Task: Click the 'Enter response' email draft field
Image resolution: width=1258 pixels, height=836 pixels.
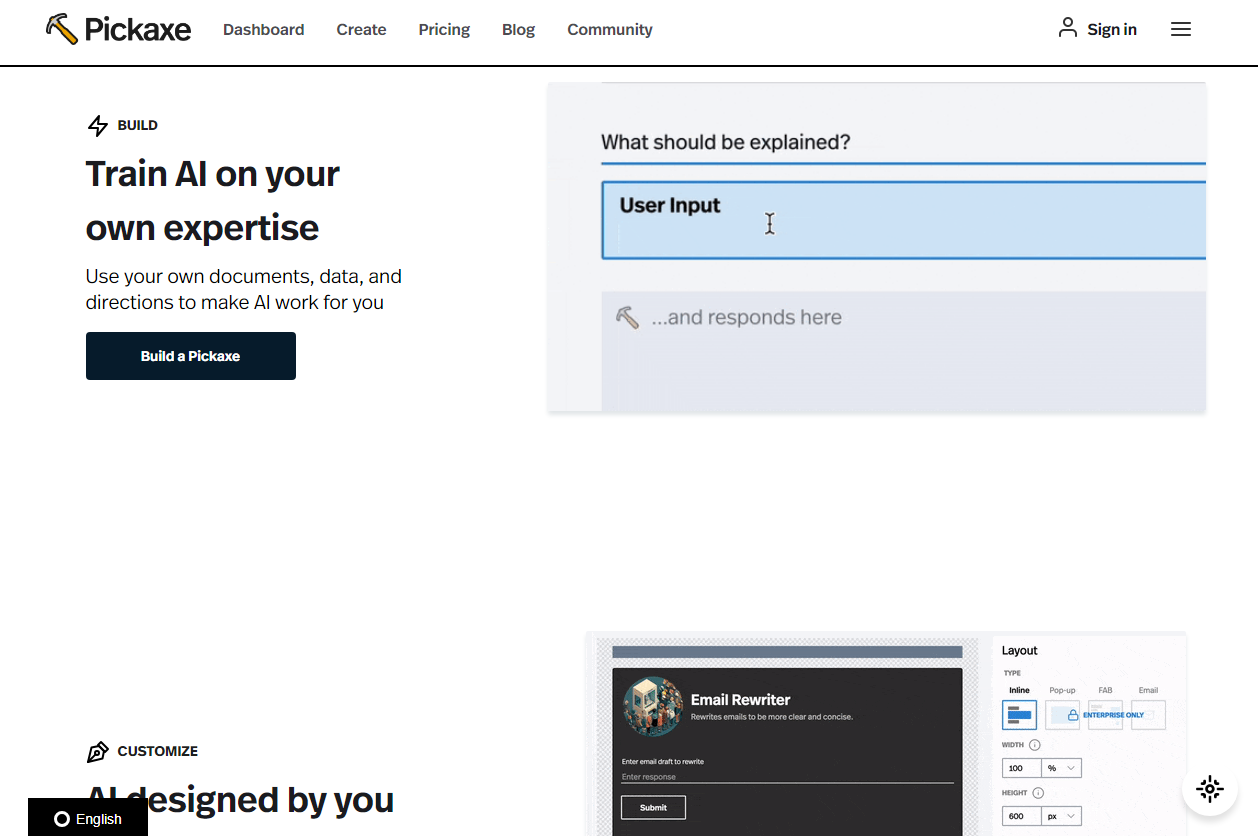Action: [x=787, y=777]
